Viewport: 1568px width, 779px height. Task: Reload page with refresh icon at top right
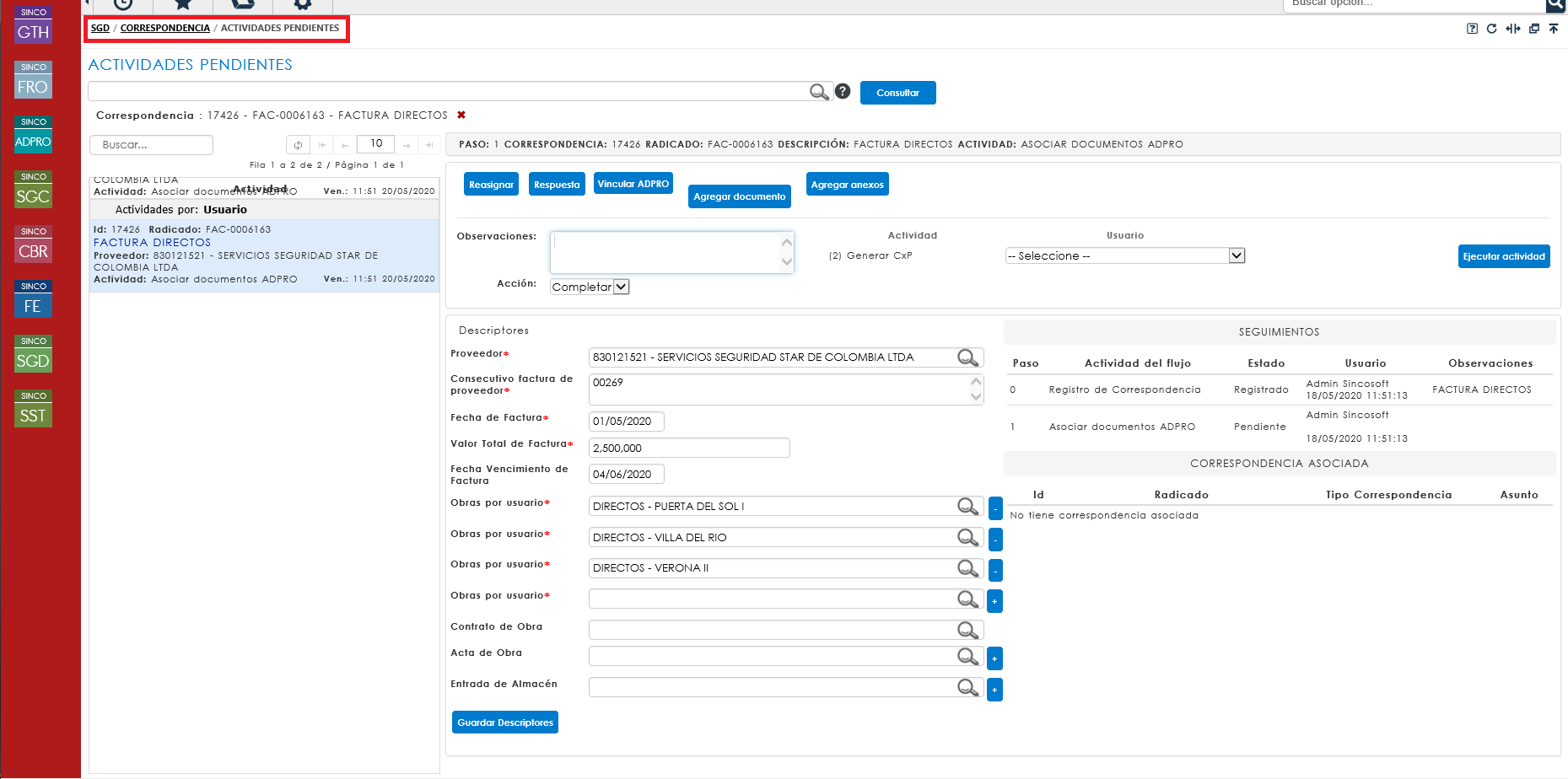click(x=1491, y=29)
